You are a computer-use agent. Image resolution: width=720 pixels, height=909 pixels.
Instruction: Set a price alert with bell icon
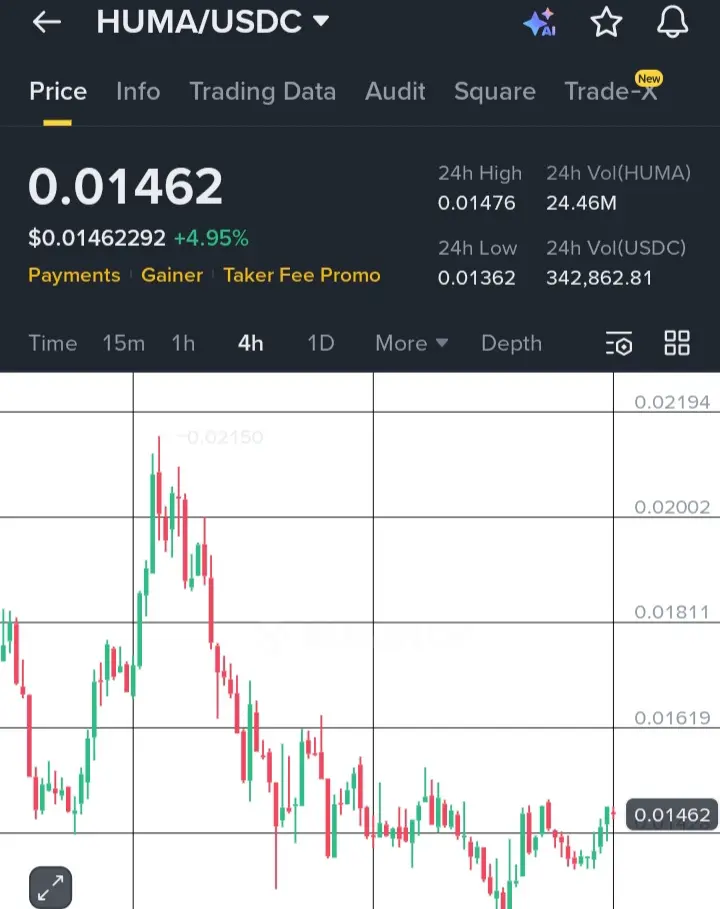coord(672,23)
